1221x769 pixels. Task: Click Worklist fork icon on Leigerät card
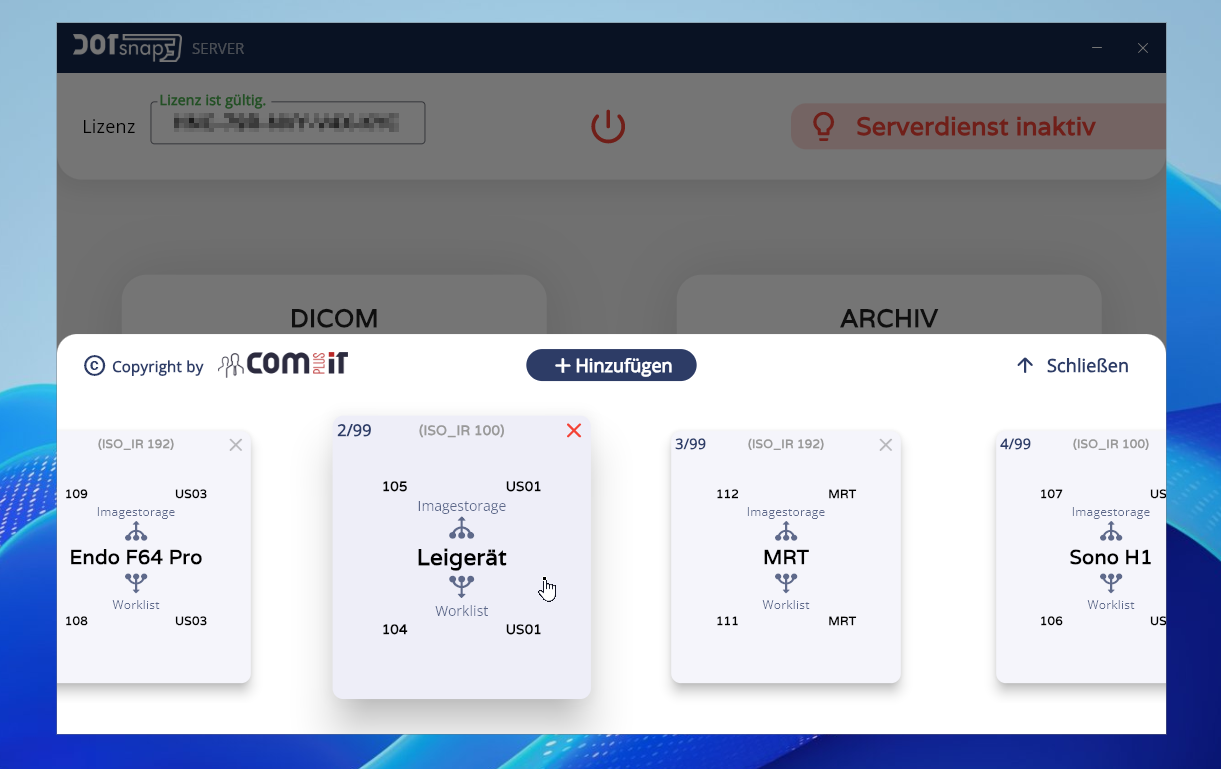tap(461, 585)
